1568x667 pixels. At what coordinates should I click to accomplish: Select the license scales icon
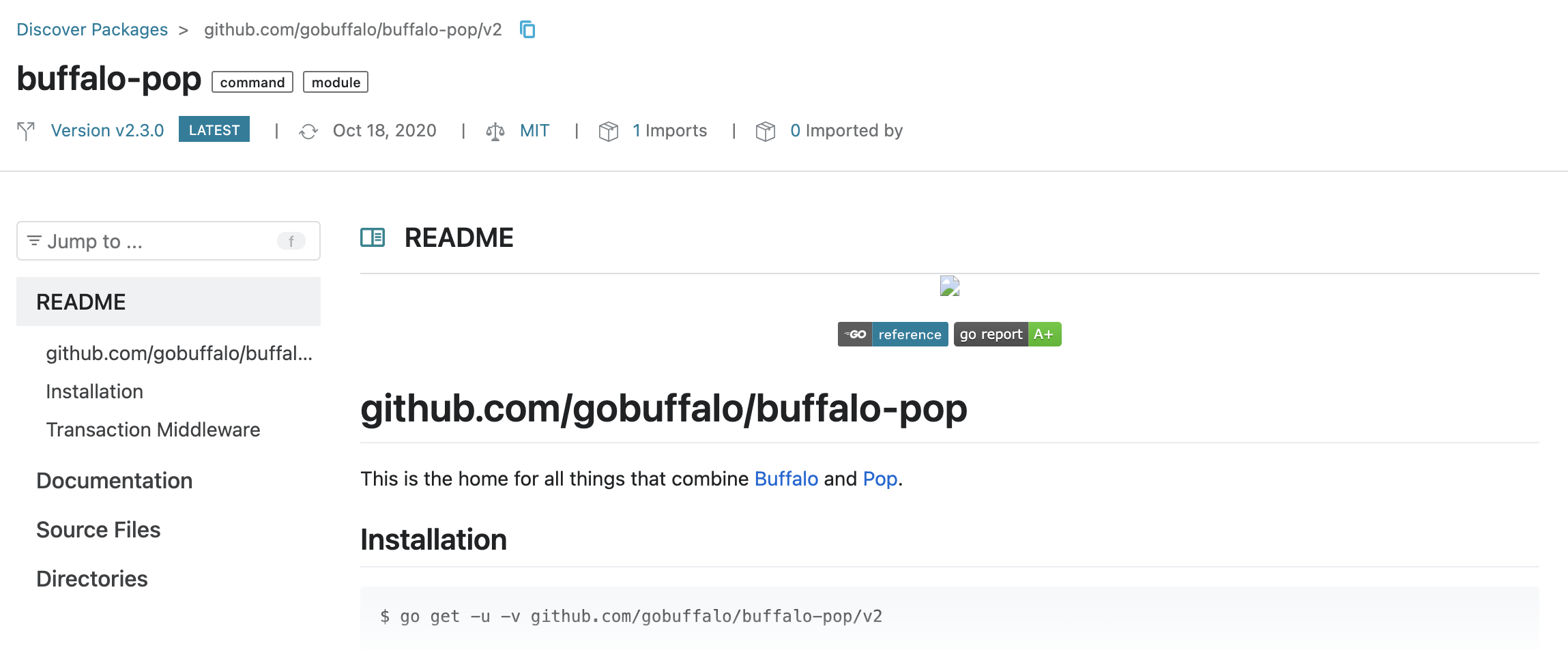495,130
